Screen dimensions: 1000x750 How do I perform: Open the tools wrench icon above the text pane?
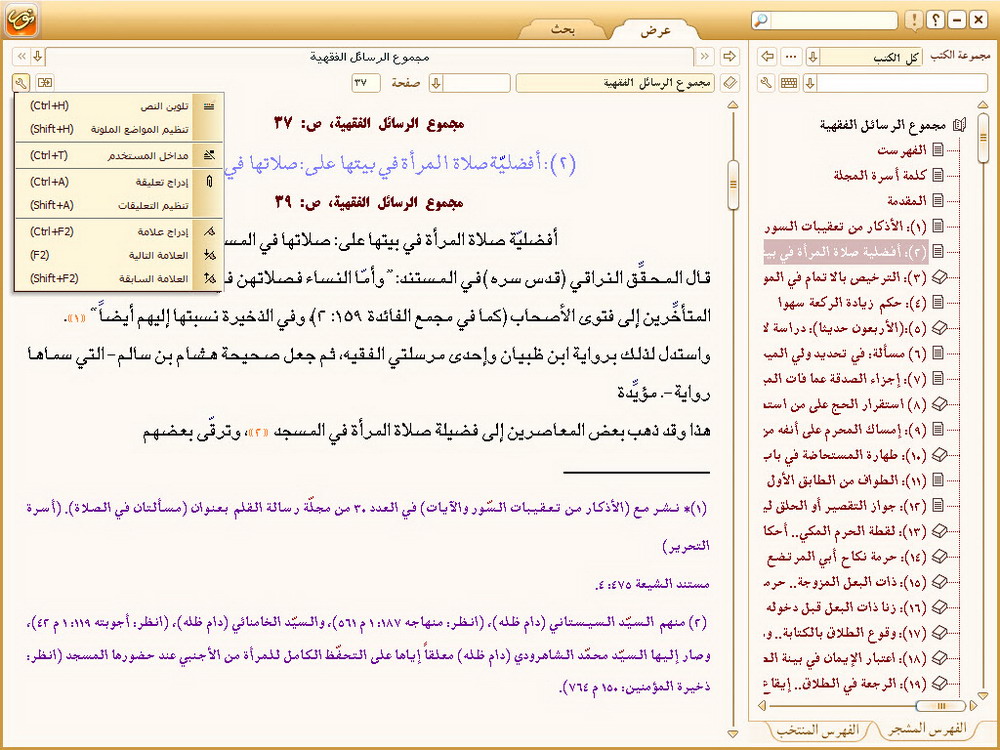tap(20, 82)
